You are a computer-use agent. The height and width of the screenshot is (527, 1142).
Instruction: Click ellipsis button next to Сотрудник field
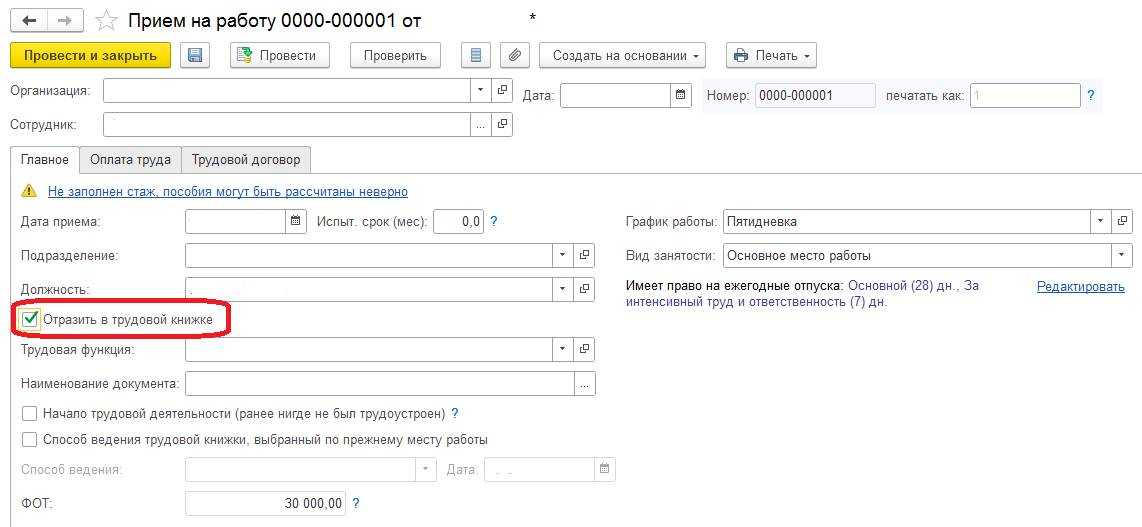pos(481,125)
